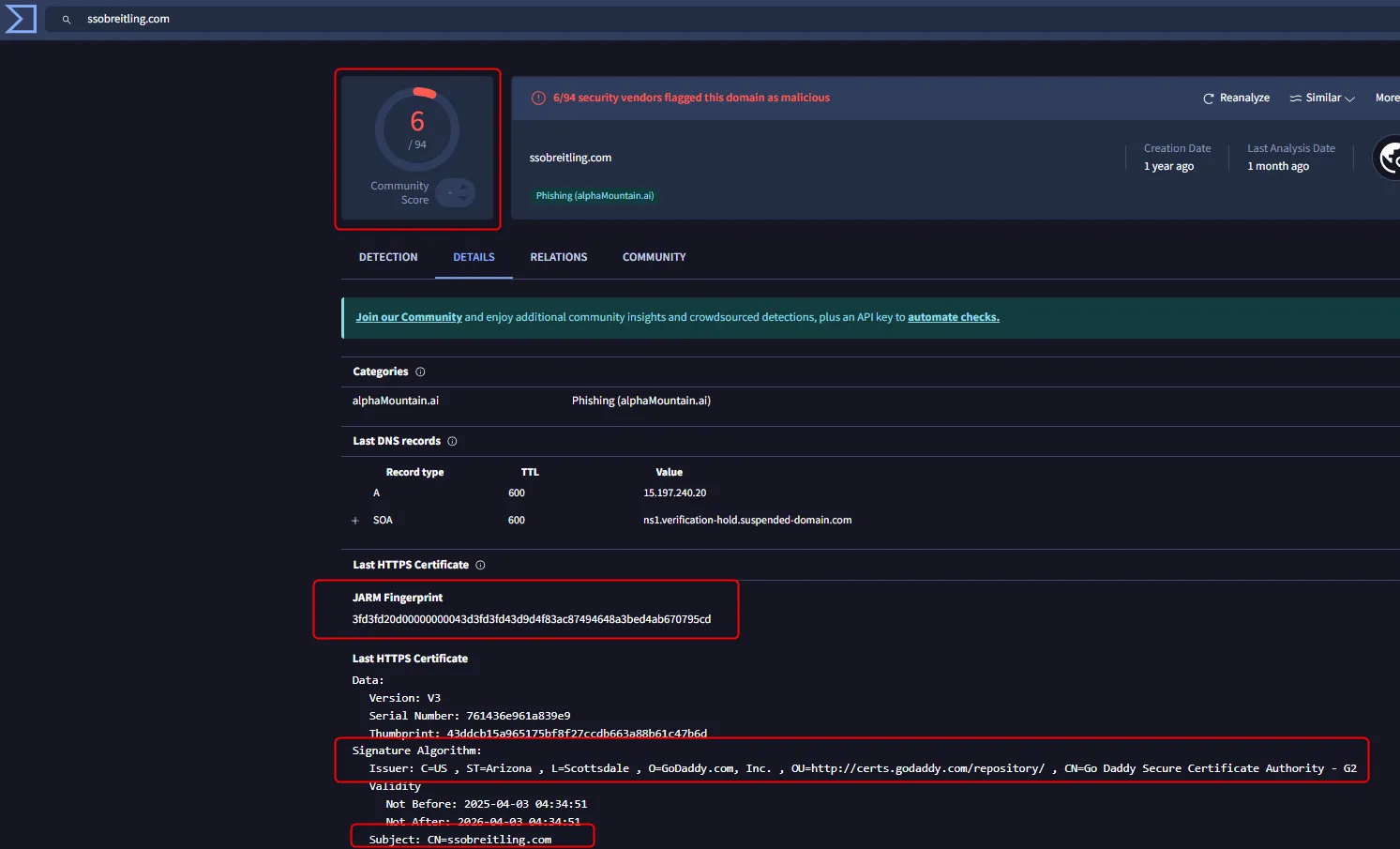The height and width of the screenshot is (849, 1400).
Task: Reanalyze the domain
Action: click(x=1236, y=98)
